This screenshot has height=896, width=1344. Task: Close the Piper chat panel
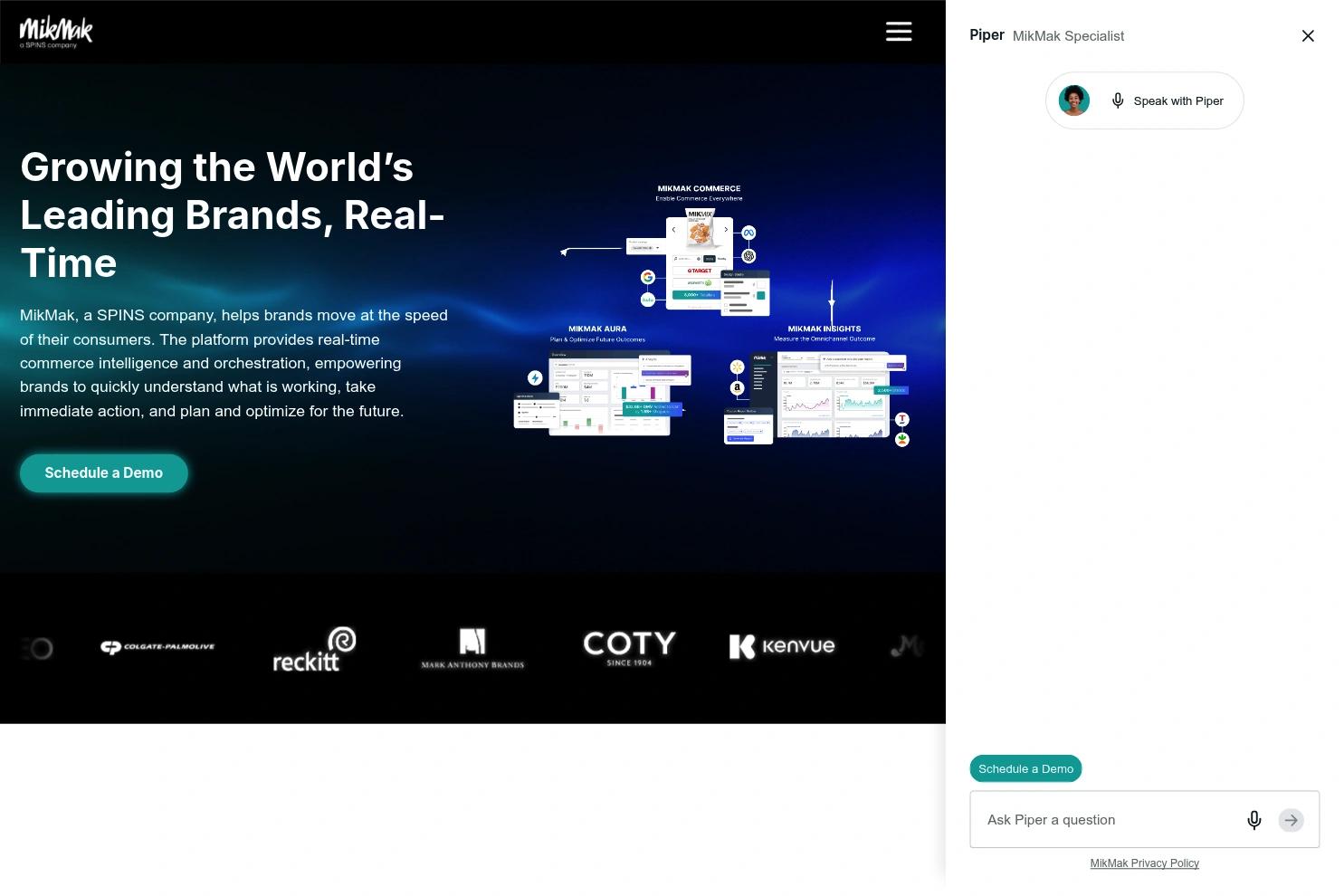pyautogui.click(x=1308, y=36)
